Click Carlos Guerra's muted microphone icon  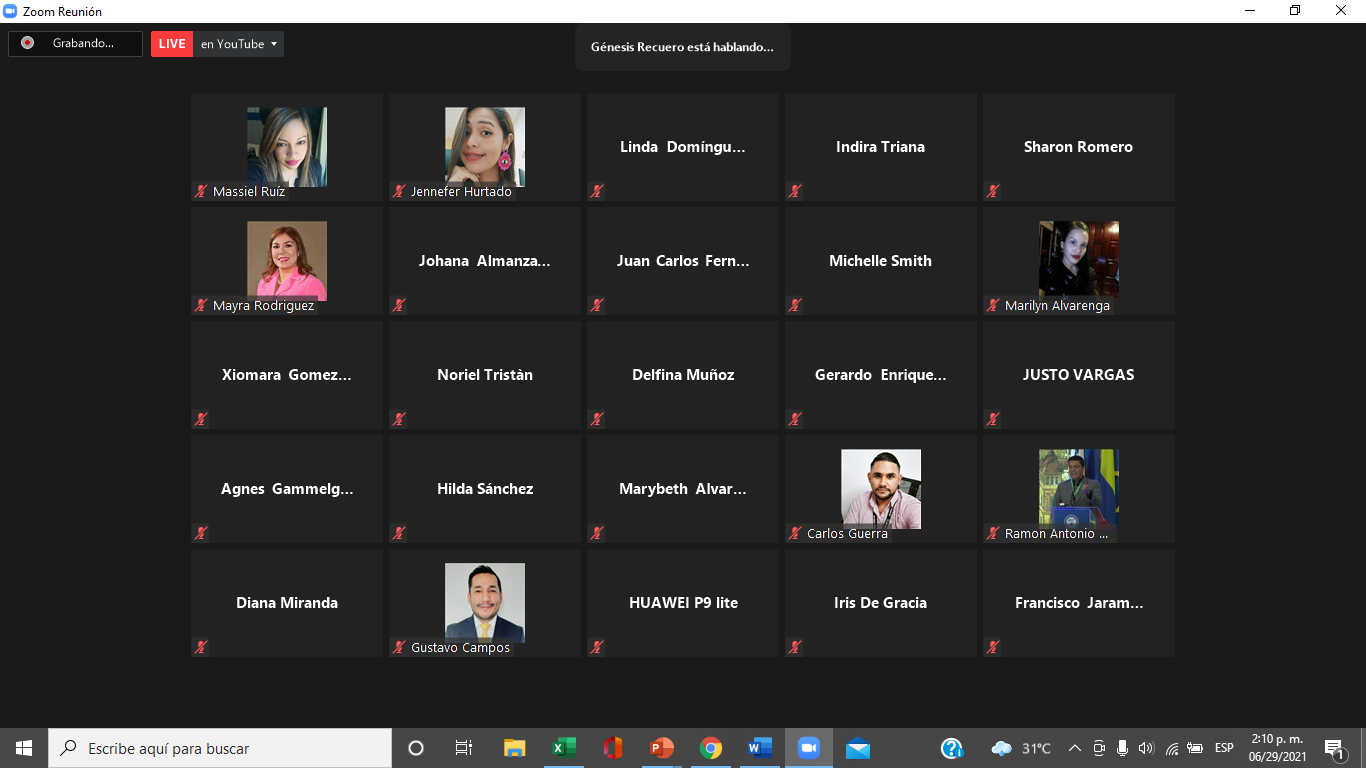(x=795, y=533)
